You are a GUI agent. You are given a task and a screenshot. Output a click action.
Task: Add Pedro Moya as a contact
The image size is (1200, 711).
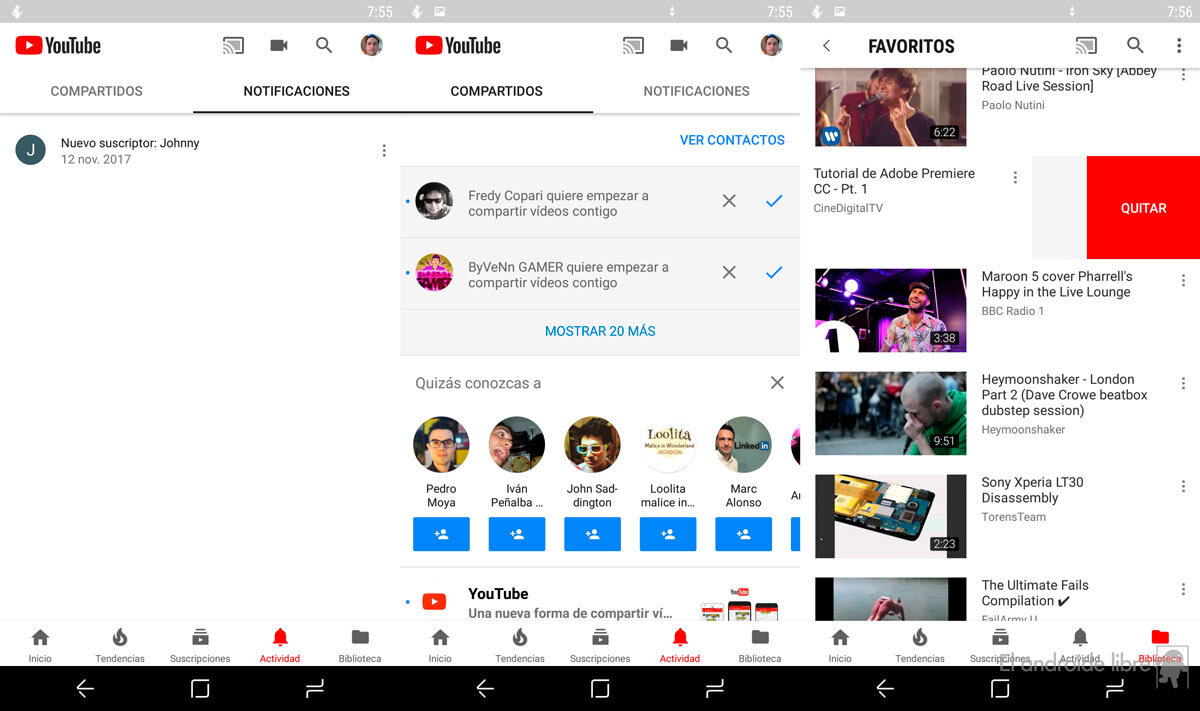441,534
